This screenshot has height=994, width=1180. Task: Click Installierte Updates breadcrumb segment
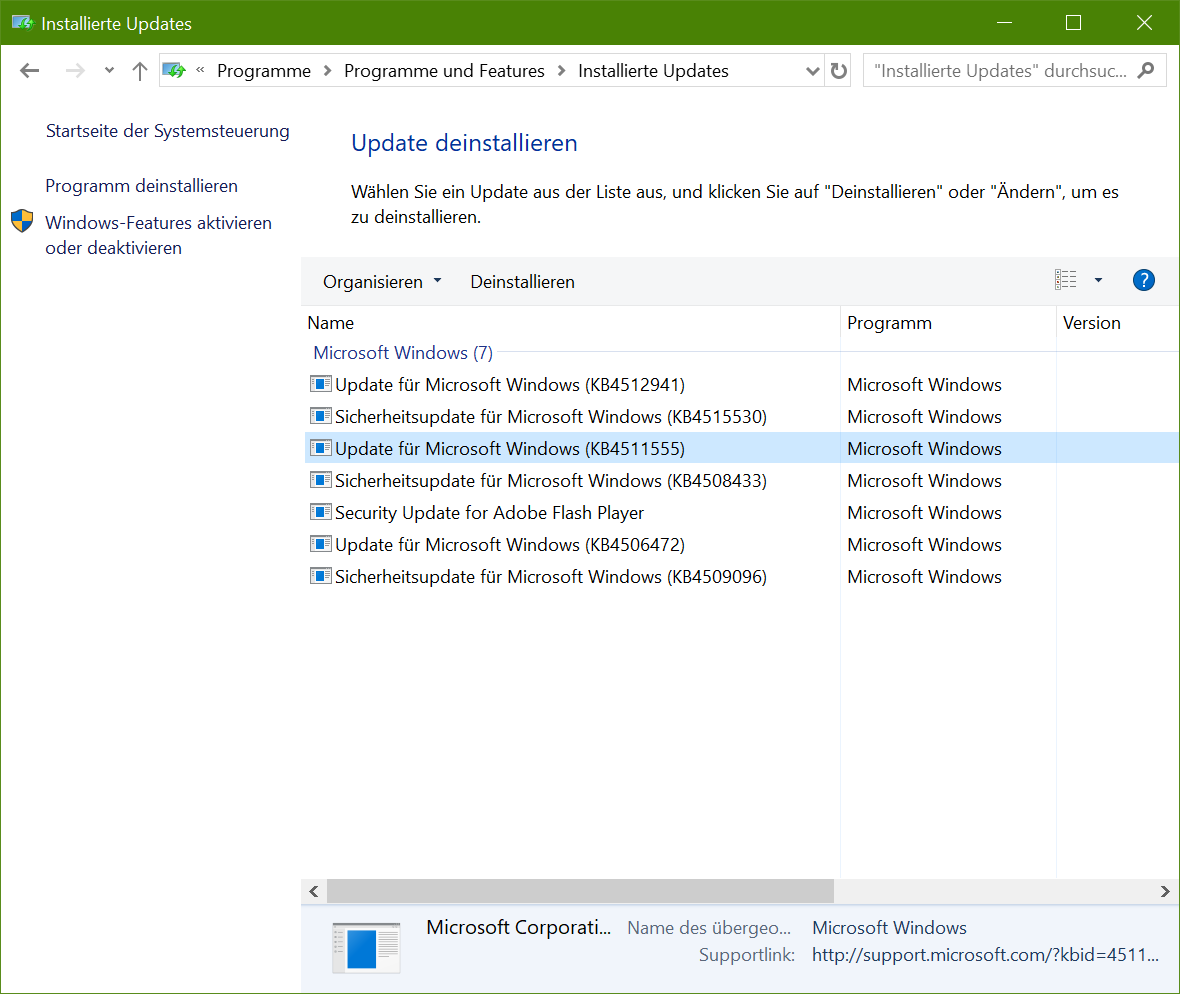coord(653,71)
